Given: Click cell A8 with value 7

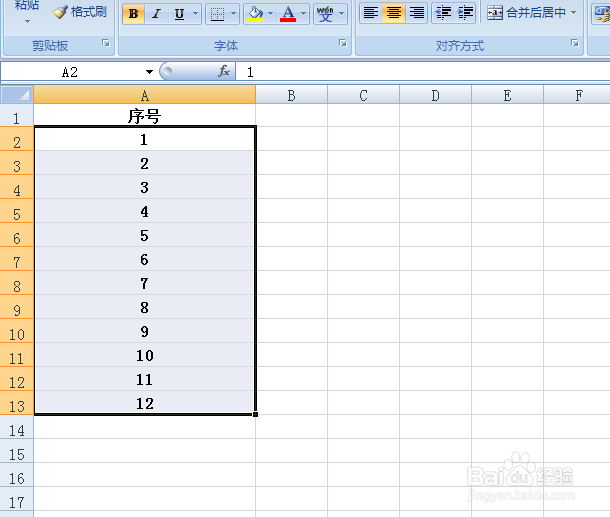Looking at the screenshot, I should [x=145, y=283].
